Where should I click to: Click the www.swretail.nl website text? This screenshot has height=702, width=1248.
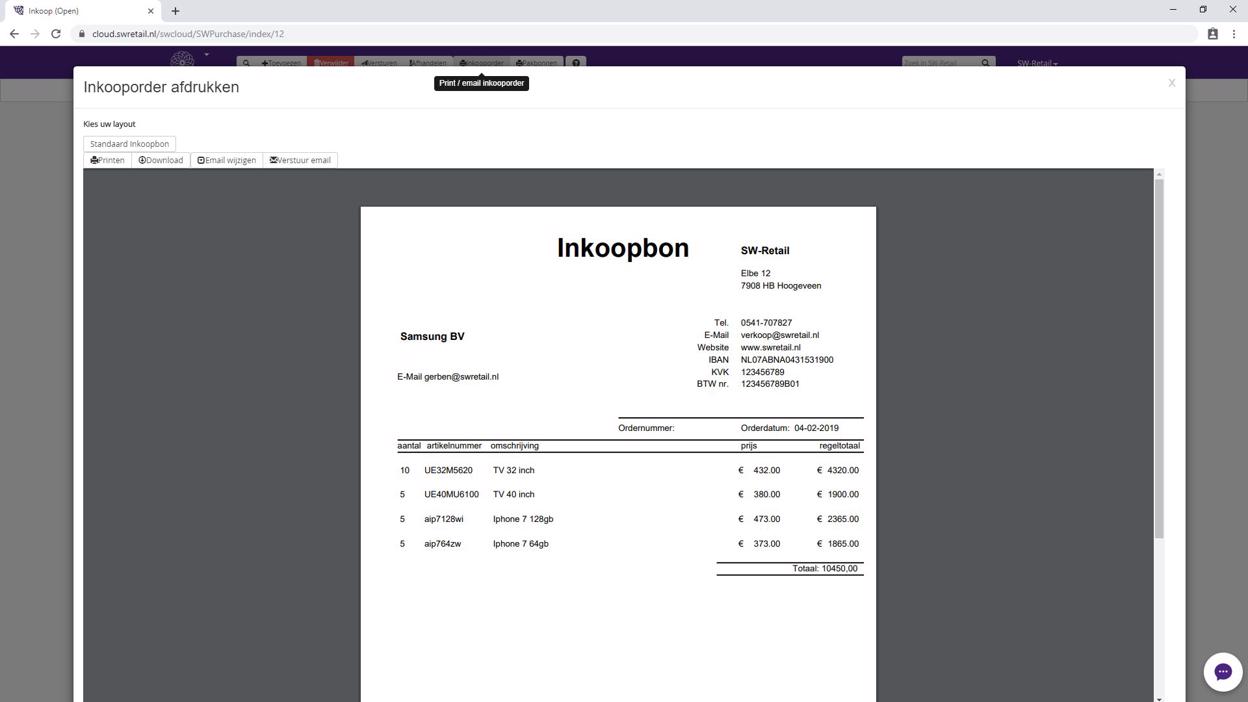click(x=771, y=348)
